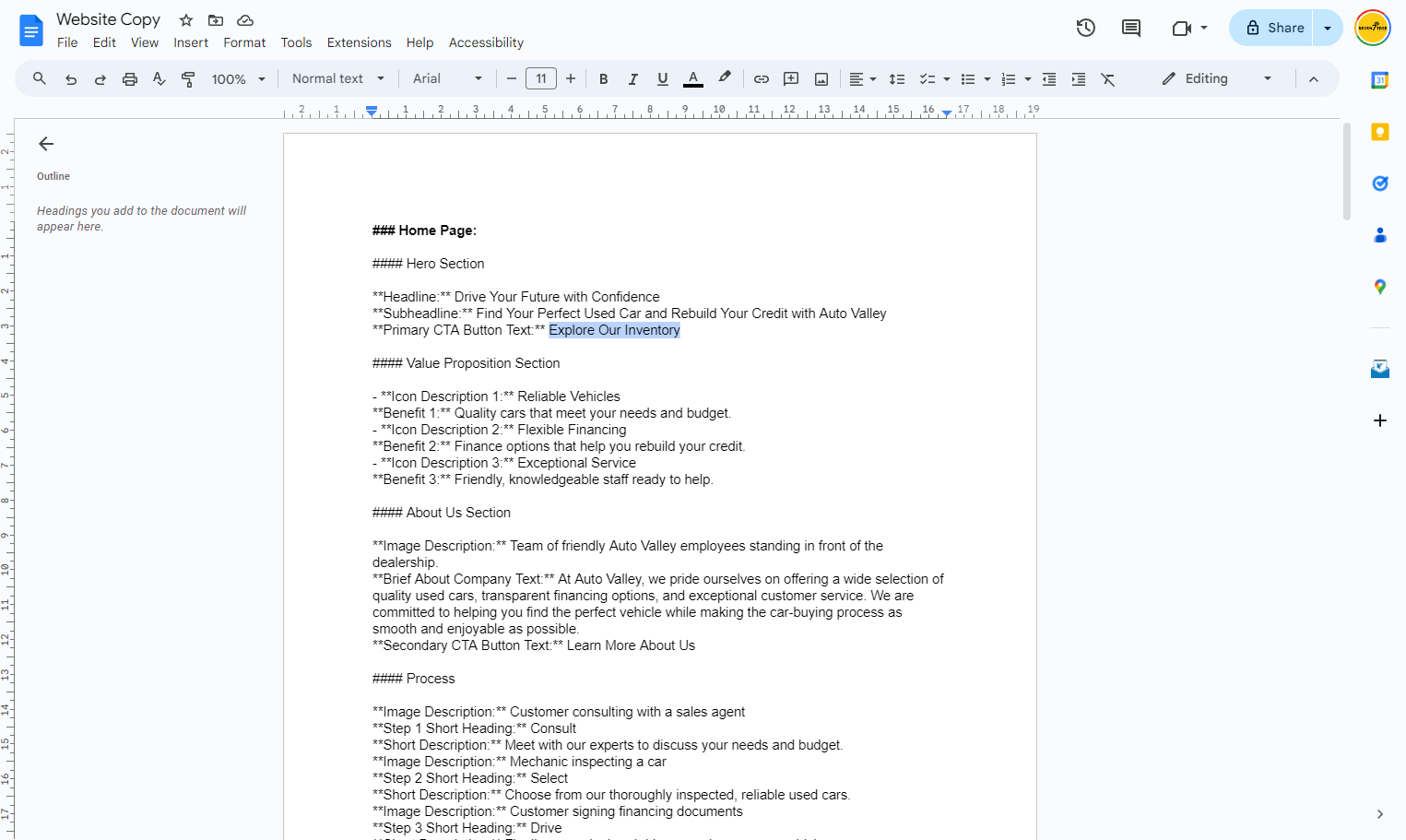Open Google Calendar side panel icon
The height and width of the screenshot is (840, 1406).
tap(1380, 80)
